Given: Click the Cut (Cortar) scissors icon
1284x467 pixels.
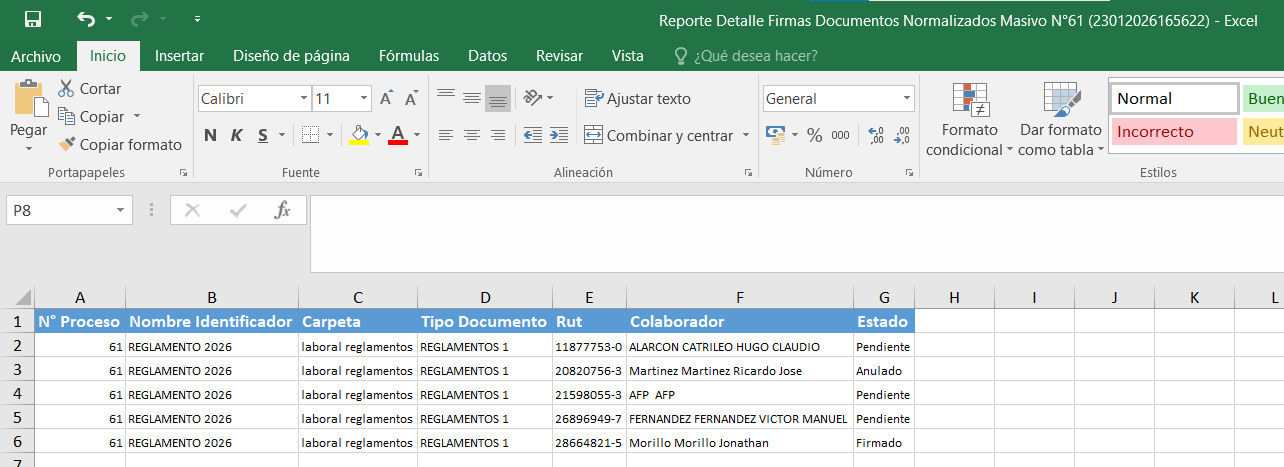Looking at the screenshot, I should (x=67, y=88).
